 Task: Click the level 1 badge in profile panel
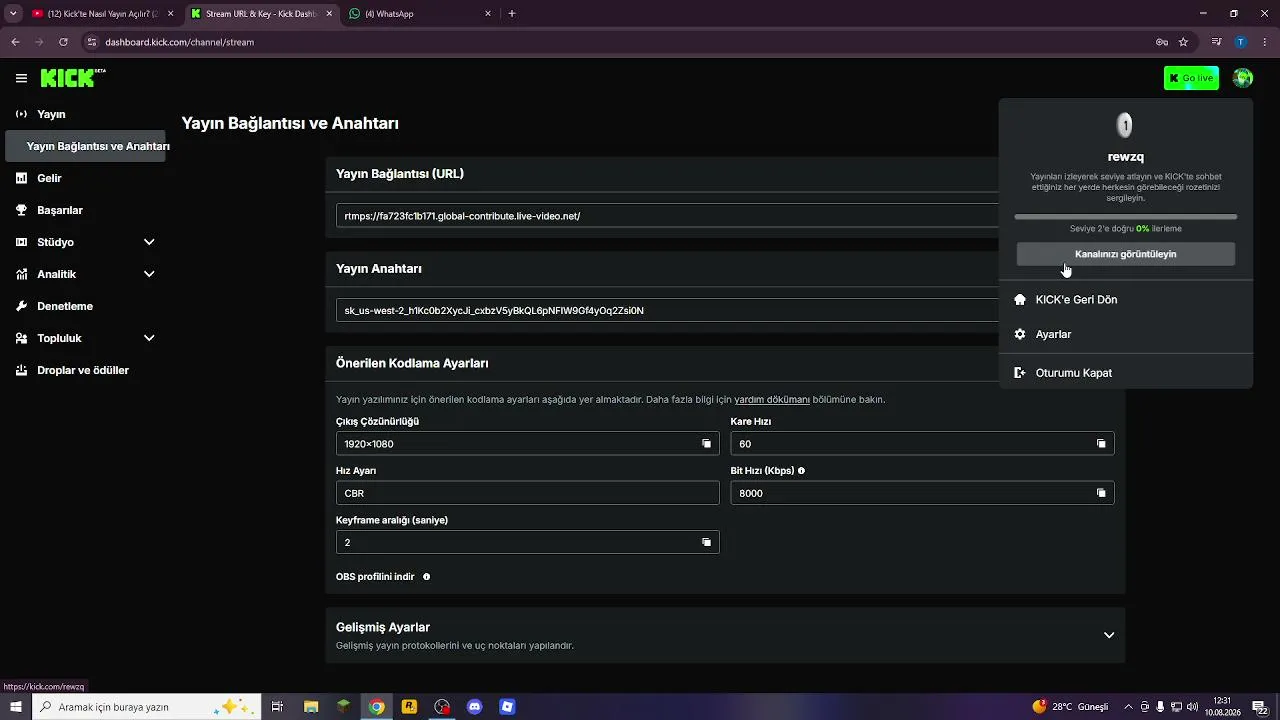pos(1125,125)
